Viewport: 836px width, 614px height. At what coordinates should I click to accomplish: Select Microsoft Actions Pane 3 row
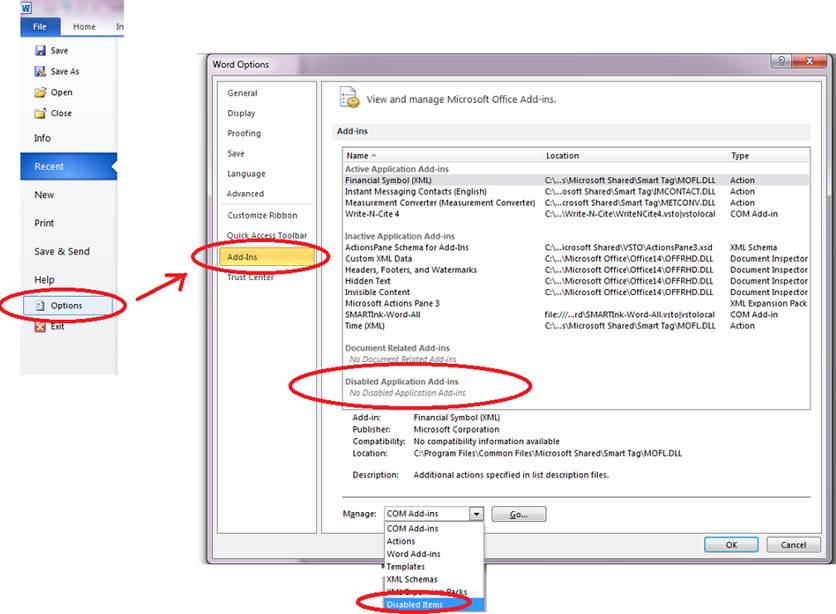pos(576,304)
